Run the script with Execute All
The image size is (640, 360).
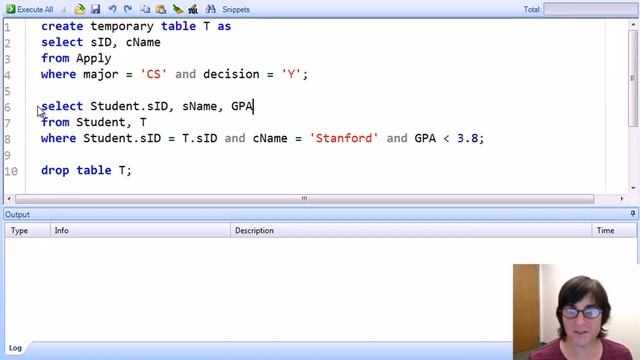30,9
